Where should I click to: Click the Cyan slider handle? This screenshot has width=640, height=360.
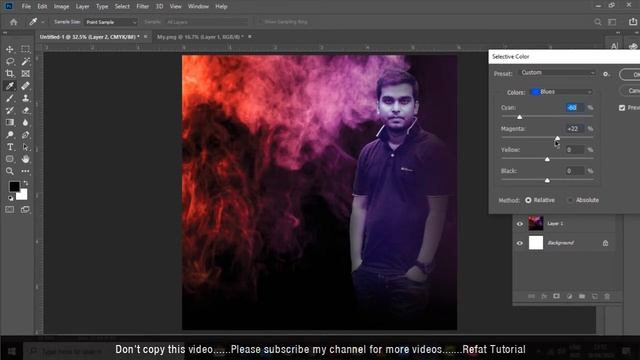coord(520,117)
